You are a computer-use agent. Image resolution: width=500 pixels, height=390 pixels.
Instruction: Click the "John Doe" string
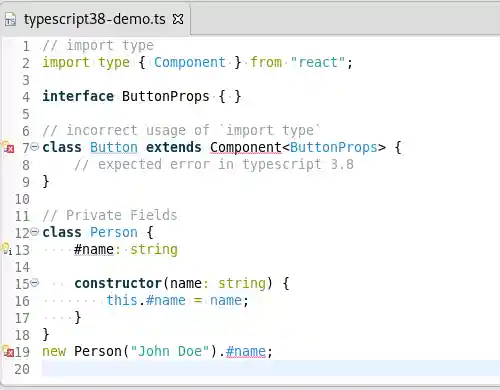pos(170,351)
